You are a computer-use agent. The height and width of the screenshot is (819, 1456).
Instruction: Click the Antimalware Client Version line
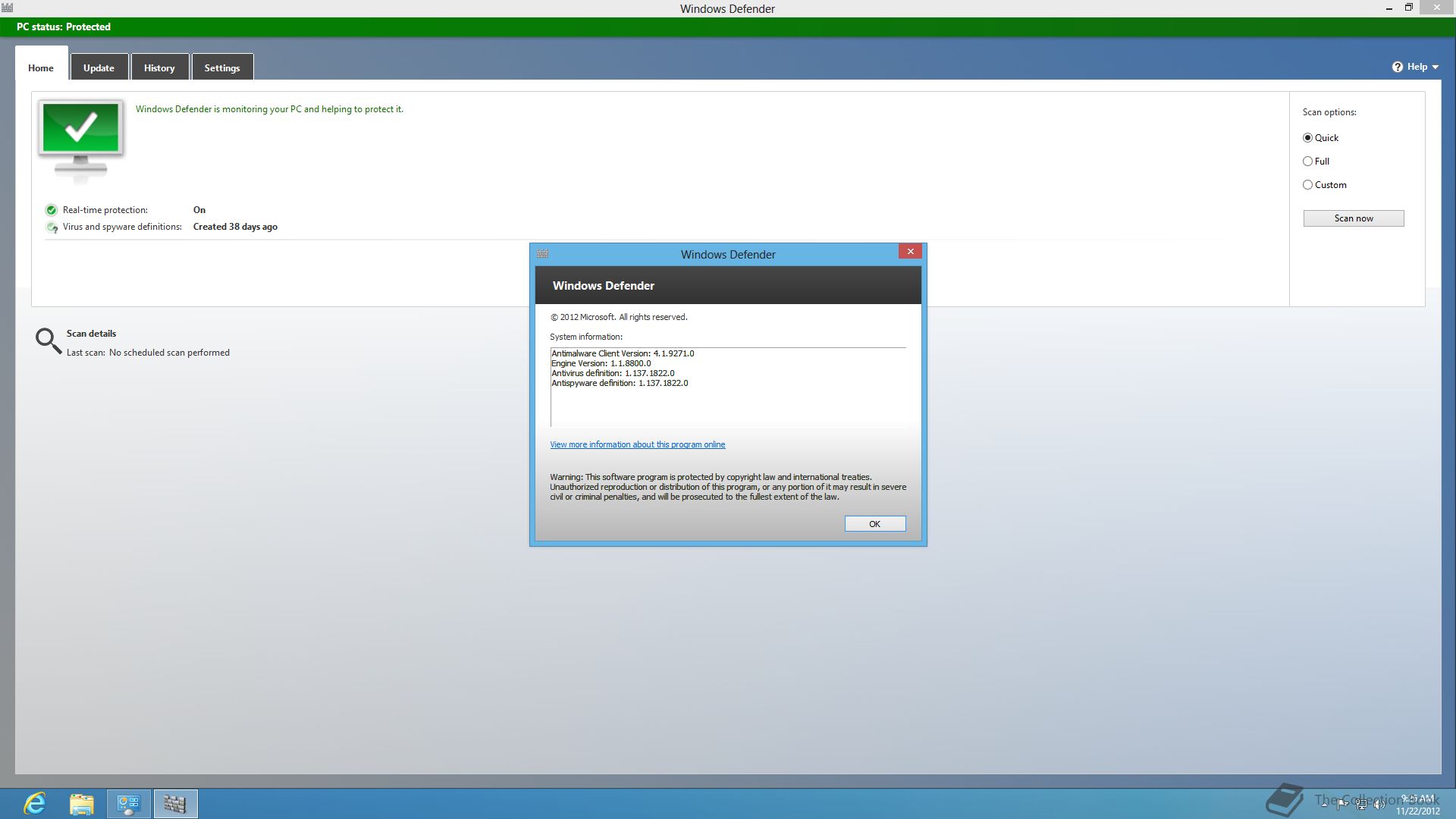[x=623, y=353]
